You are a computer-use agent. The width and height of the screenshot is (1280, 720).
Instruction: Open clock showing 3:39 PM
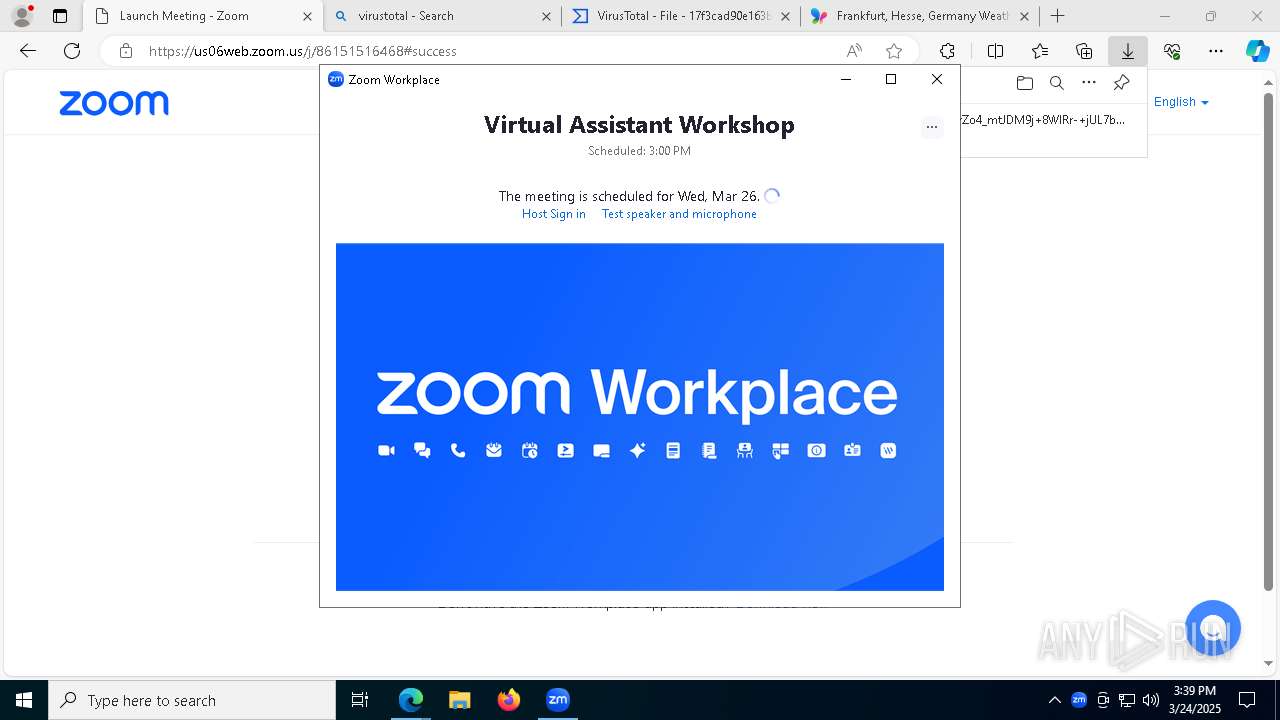1194,700
